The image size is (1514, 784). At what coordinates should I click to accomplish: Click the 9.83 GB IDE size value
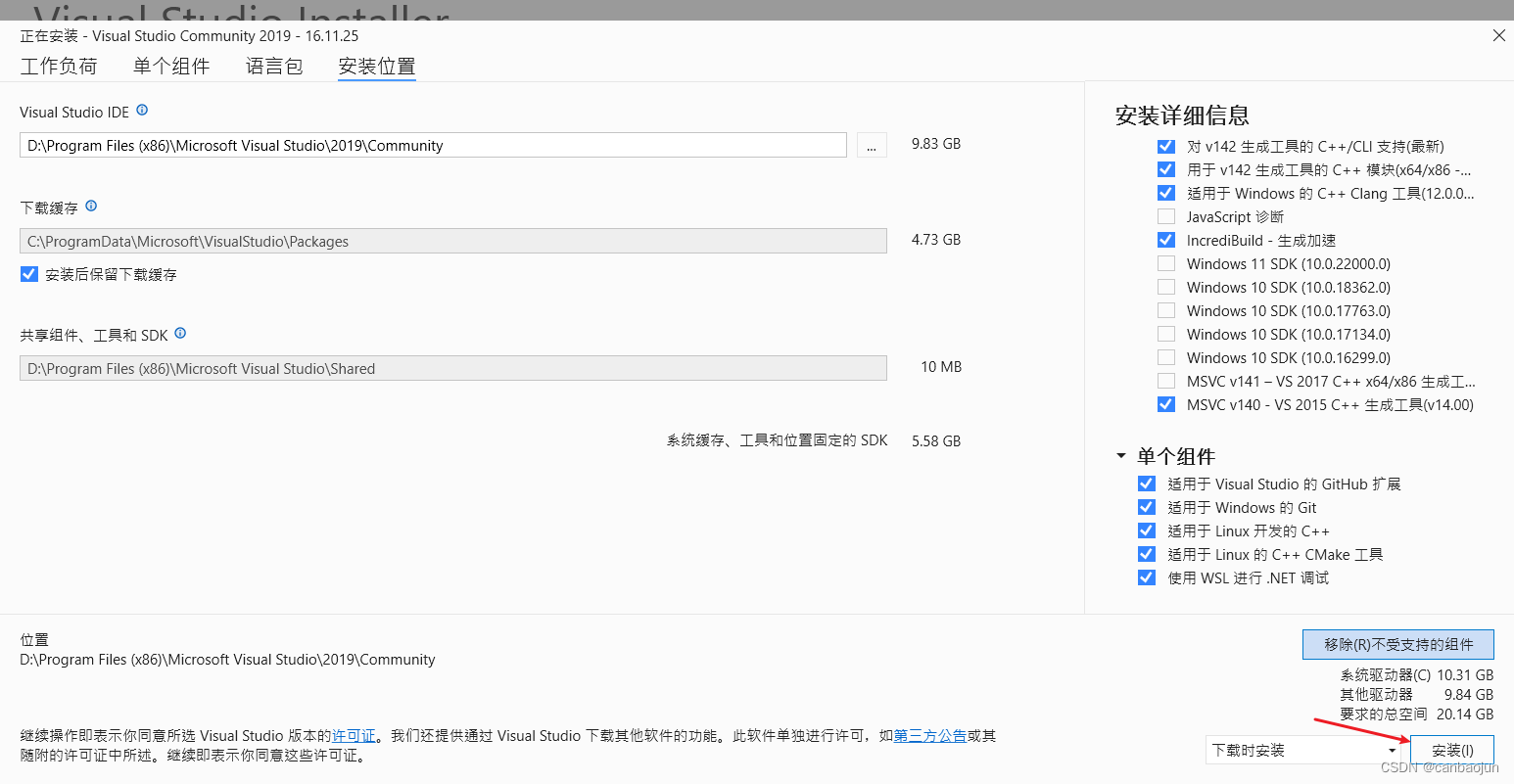936,144
